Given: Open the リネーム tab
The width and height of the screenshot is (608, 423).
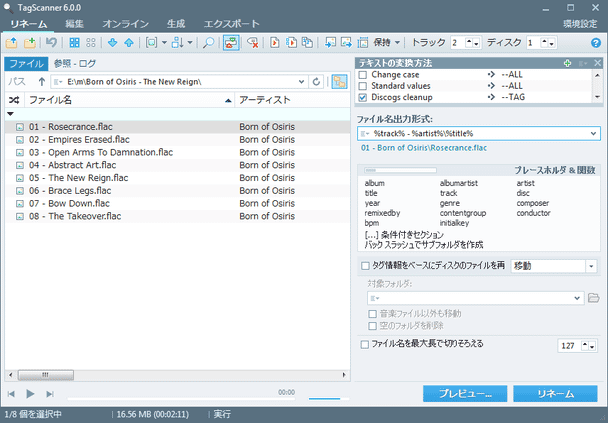Looking at the screenshot, I should (x=29, y=24).
